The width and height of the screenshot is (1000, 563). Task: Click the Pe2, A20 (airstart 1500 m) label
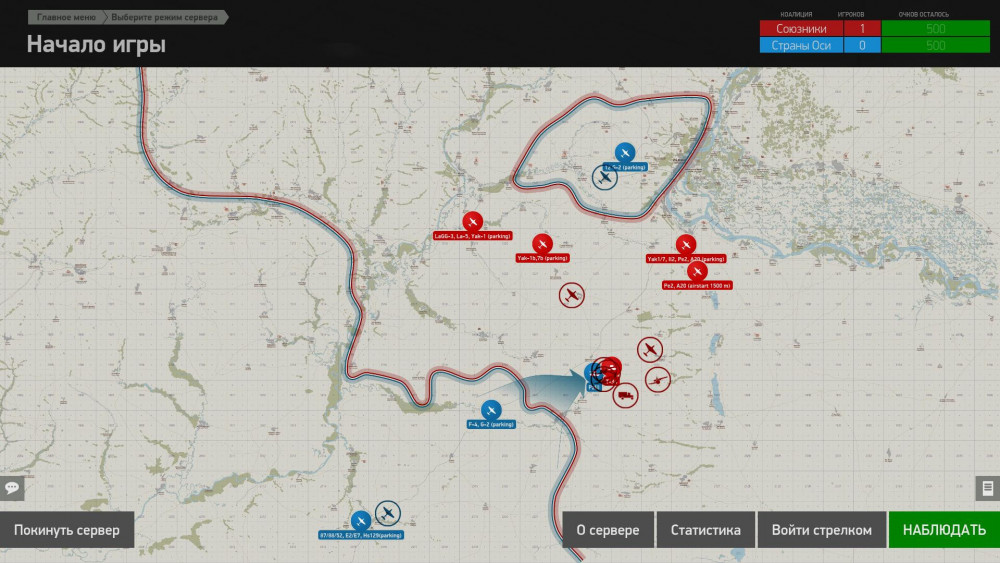(697, 286)
